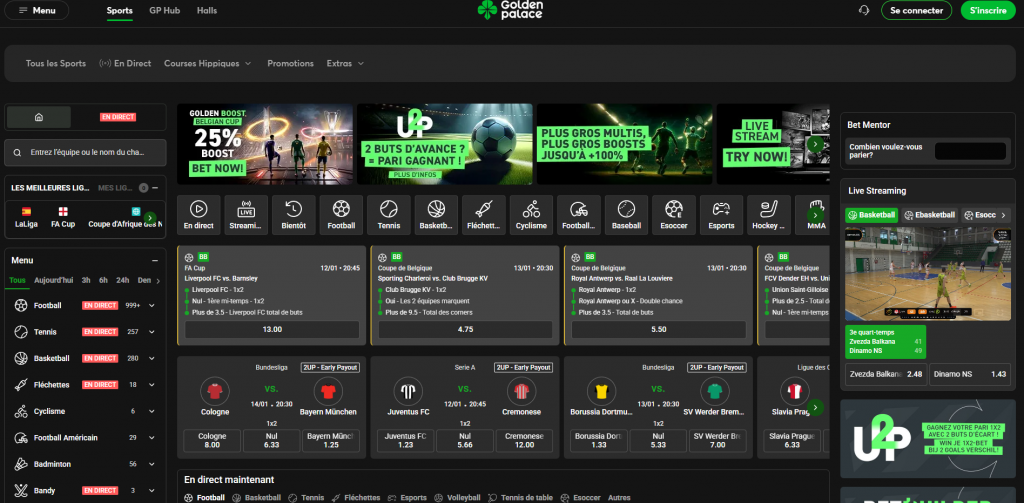Click the customer support headset icon
The height and width of the screenshot is (503, 1024).
(x=864, y=10)
